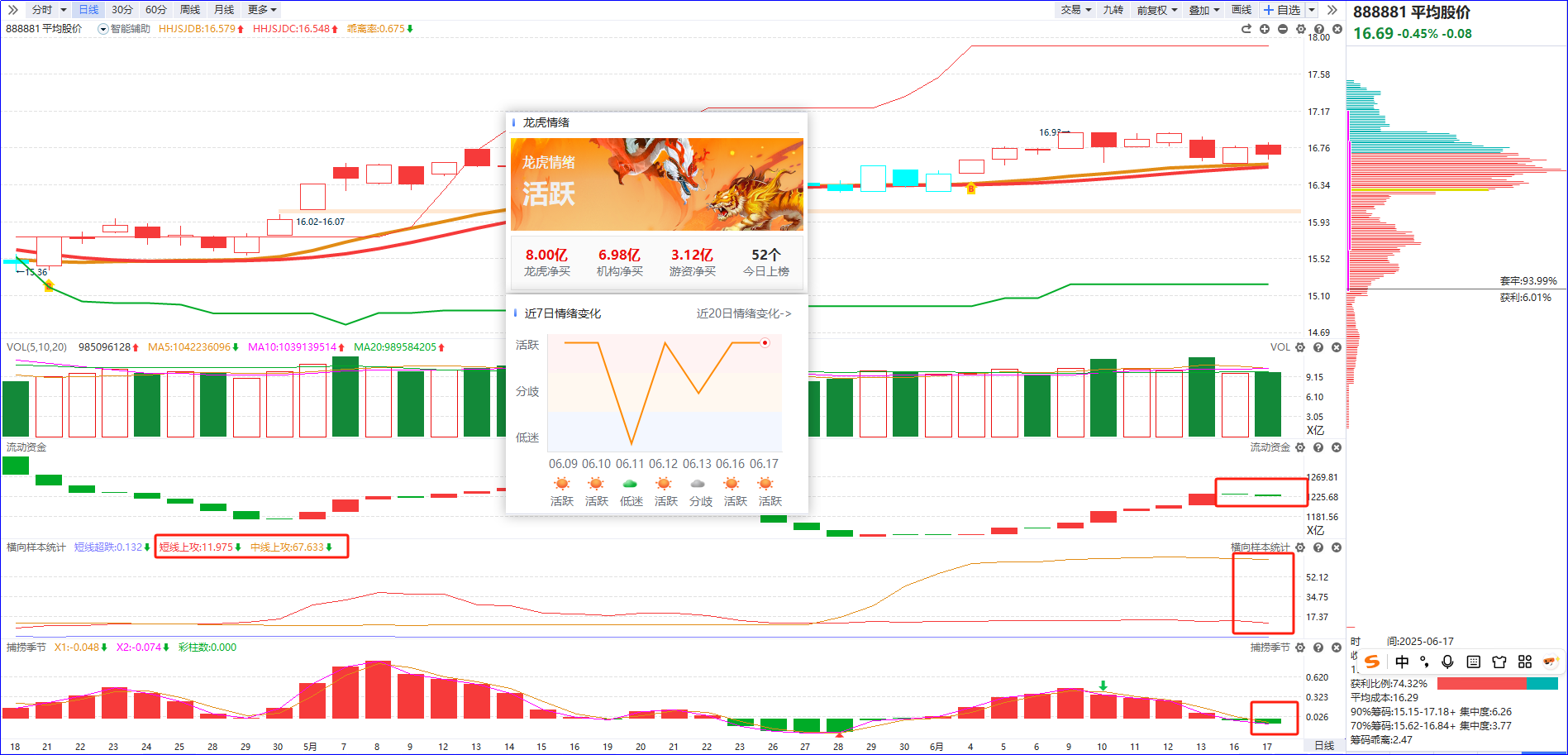Click the 06.17 sentiment data point

tap(765, 342)
